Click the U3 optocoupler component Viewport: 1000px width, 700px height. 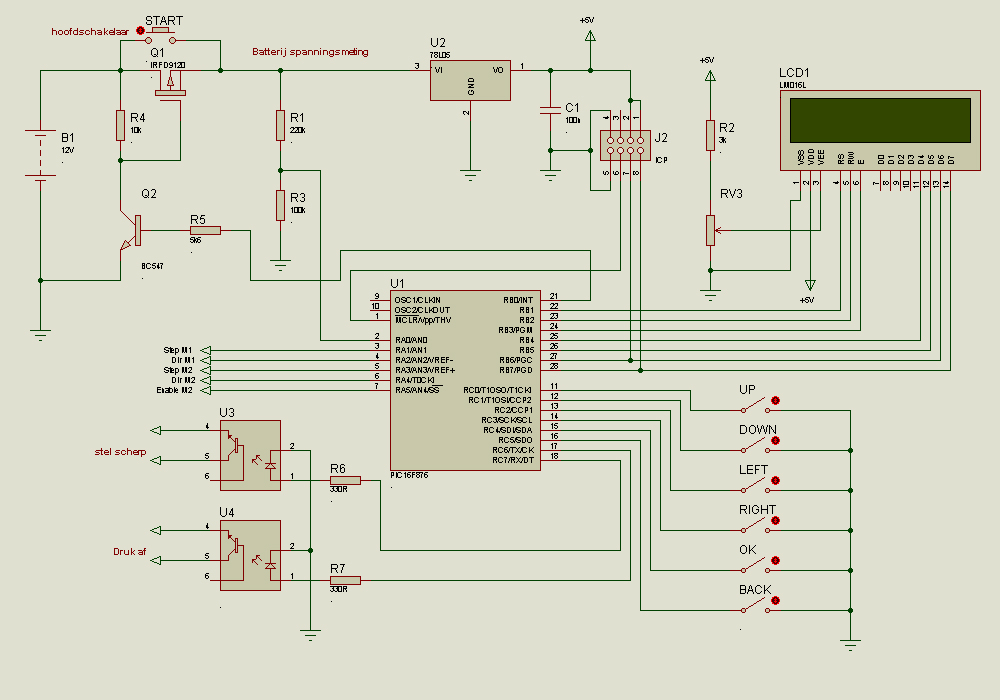[250, 455]
